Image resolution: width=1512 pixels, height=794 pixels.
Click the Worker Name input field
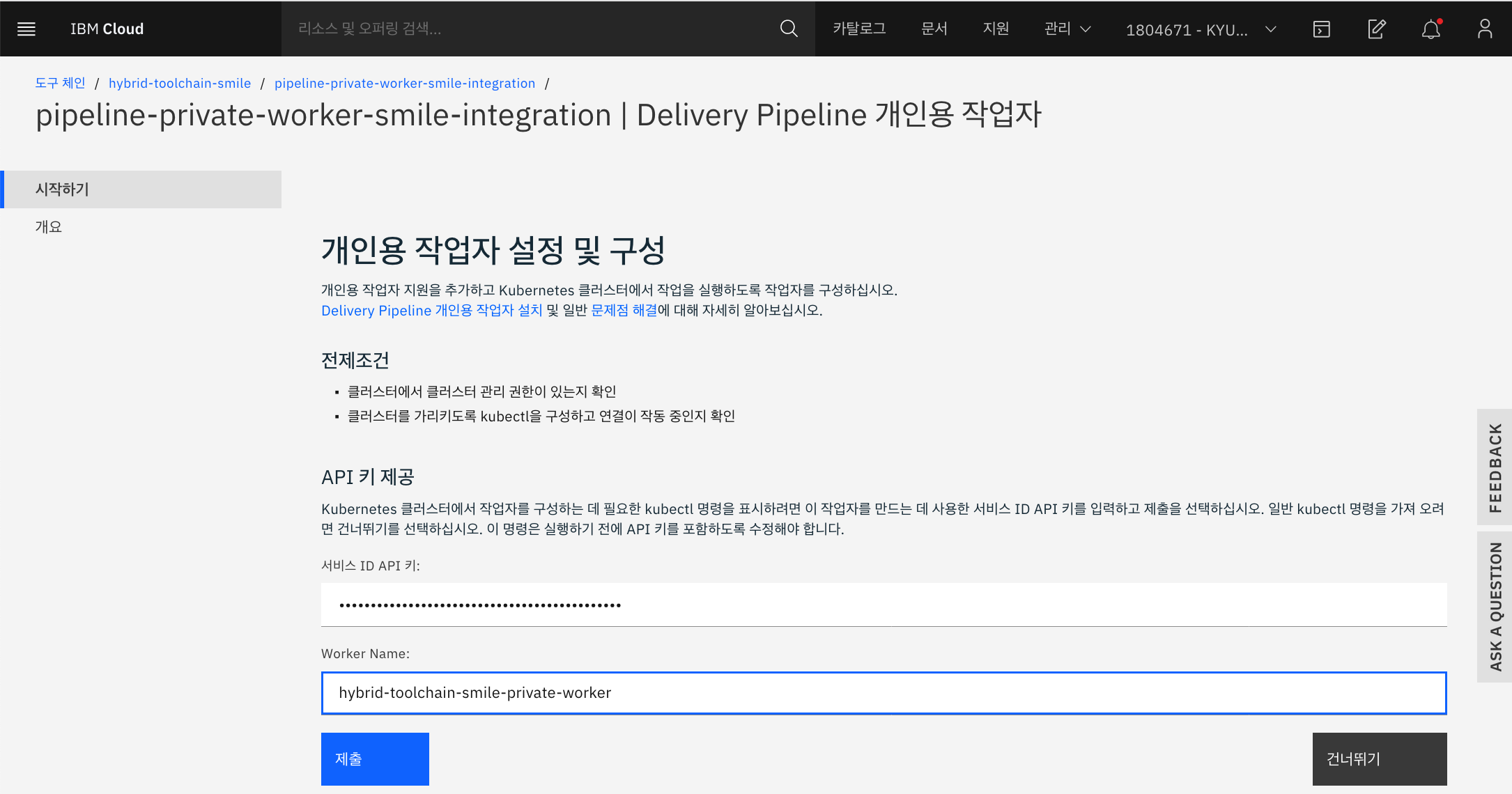[884, 693]
